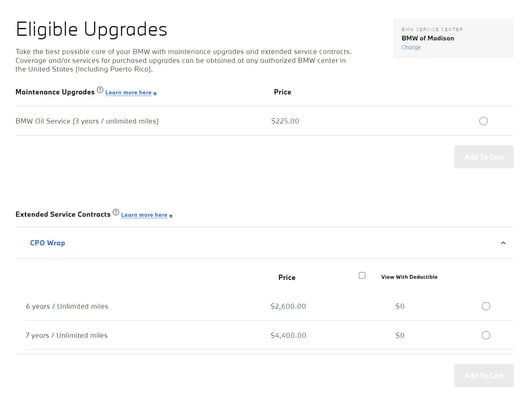The height and width of the screenshot is (400, 524).
Task: Open Extended Service Contracts Learn more link
Action: tap(147, 215)
